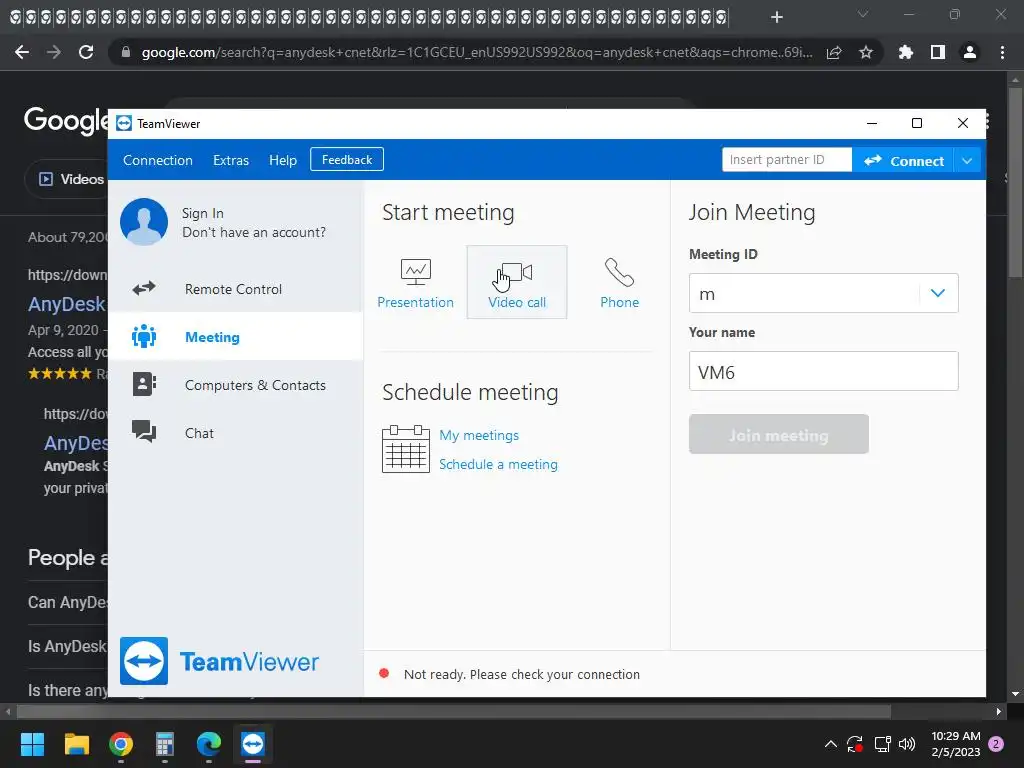The height and width of the screenshot is (768, 1024).
Task: Click the schedule calendar icon
Action: pyautogui.click(x=406, y=449)
